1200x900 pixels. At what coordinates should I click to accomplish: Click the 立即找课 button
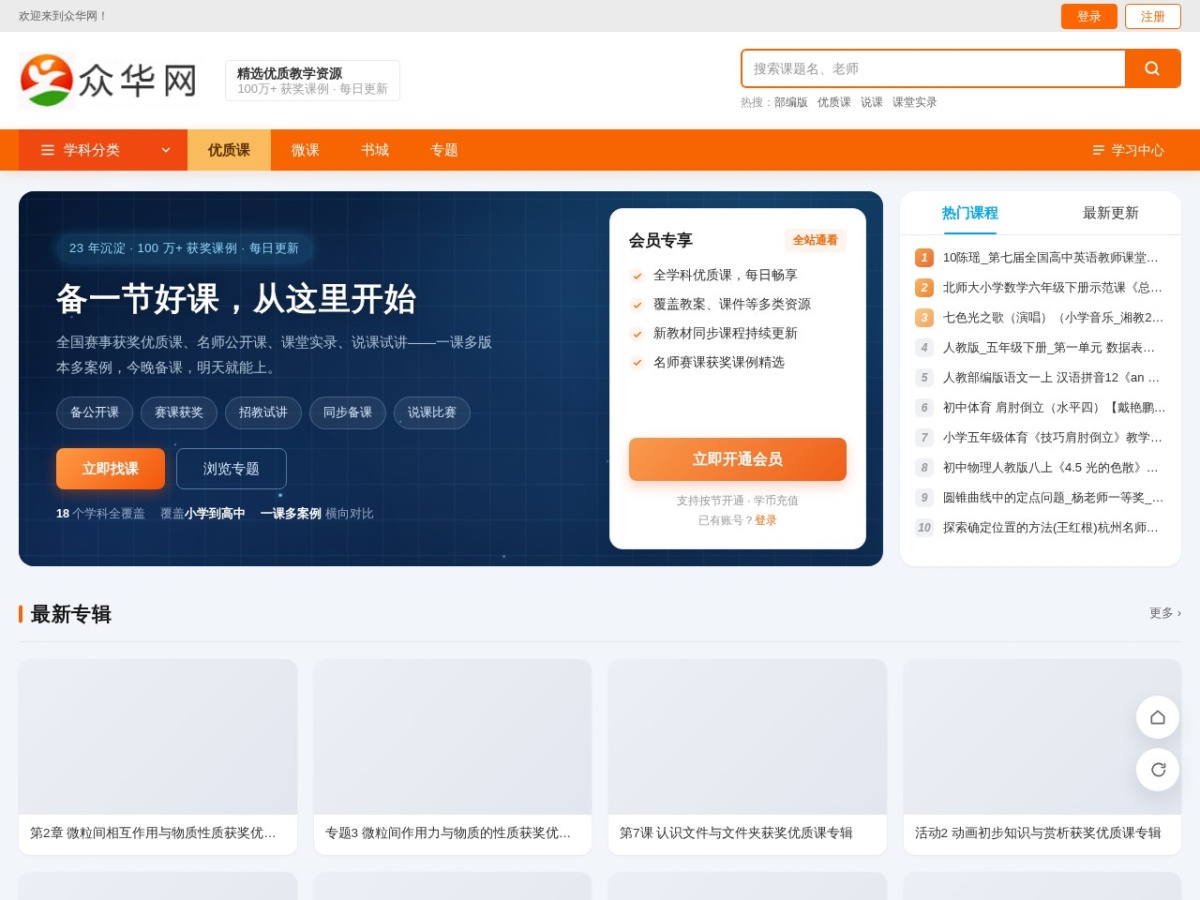tap(110, 469)
